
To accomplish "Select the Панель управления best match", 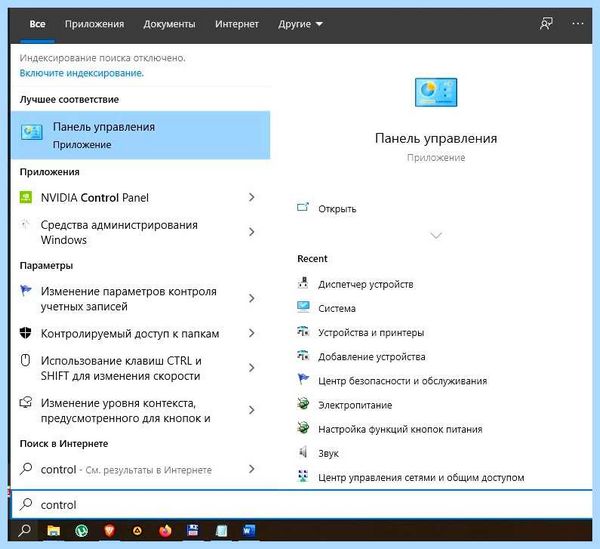I will 140,135.
